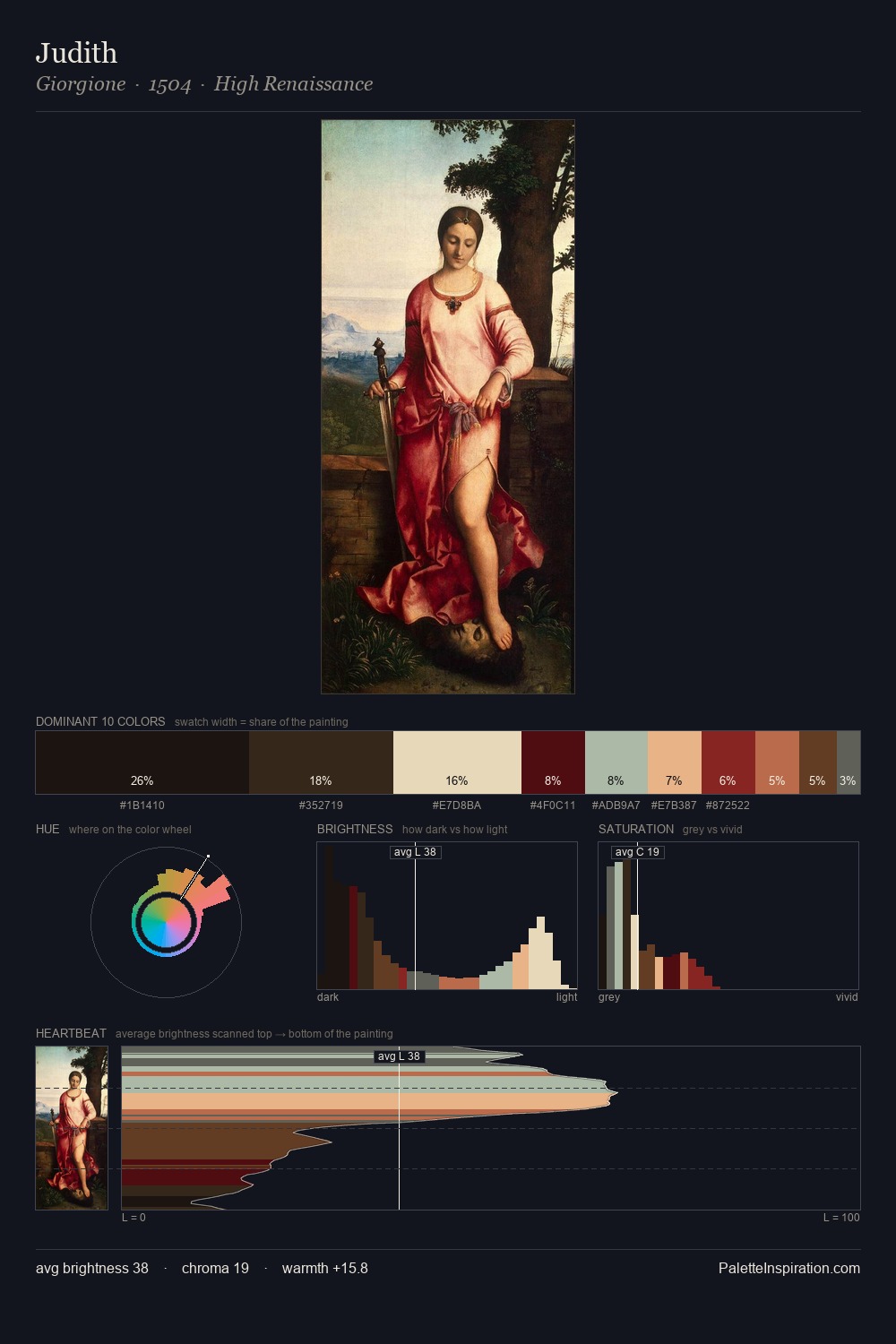The image size is (896, 1344).
Task: Click the red 6% swatch
Action: tap(728, 762)
